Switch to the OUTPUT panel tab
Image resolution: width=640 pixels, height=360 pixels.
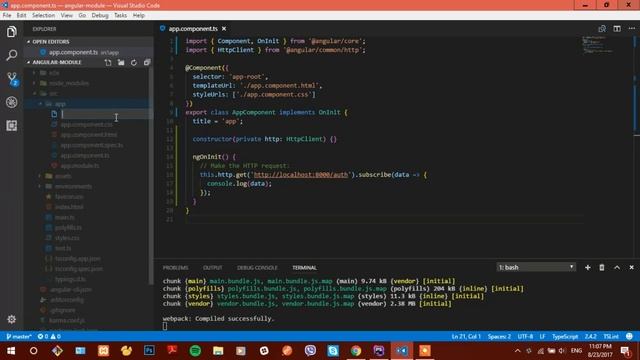tap(213, 268)
